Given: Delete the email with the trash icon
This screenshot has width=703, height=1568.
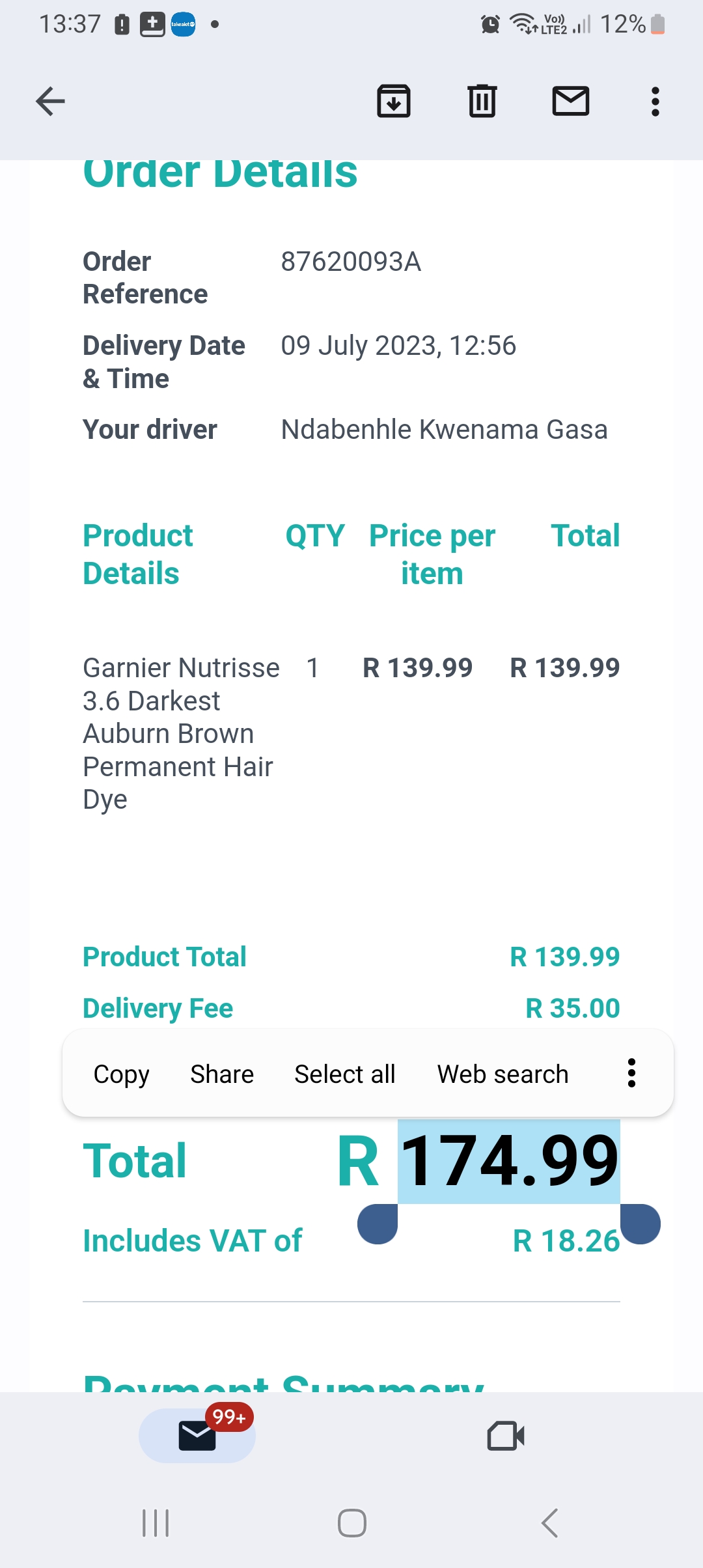Looking at the screenshot, I should coord(482,102).
